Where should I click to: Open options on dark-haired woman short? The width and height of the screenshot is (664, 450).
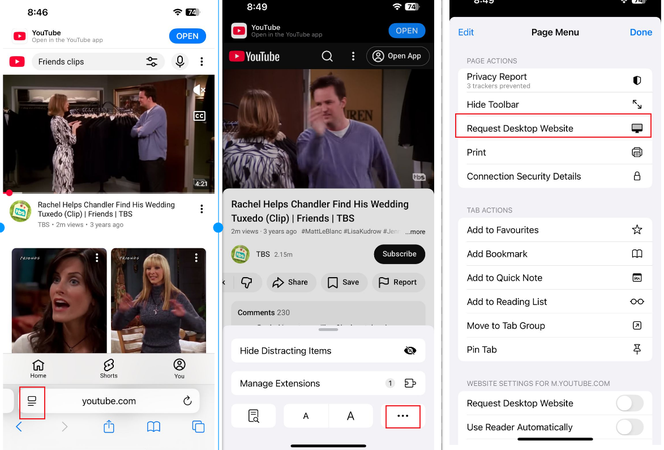(97, 257)
